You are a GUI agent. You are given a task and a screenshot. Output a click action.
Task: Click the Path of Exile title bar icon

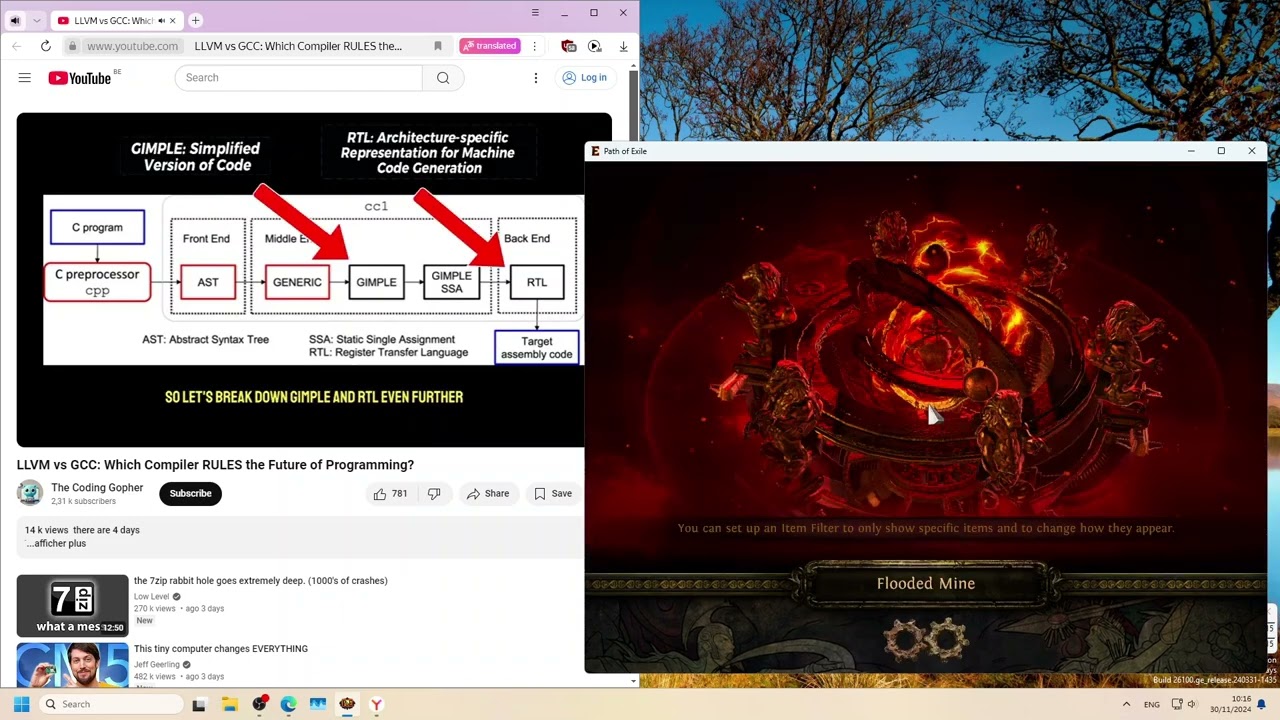pos(595,151)
